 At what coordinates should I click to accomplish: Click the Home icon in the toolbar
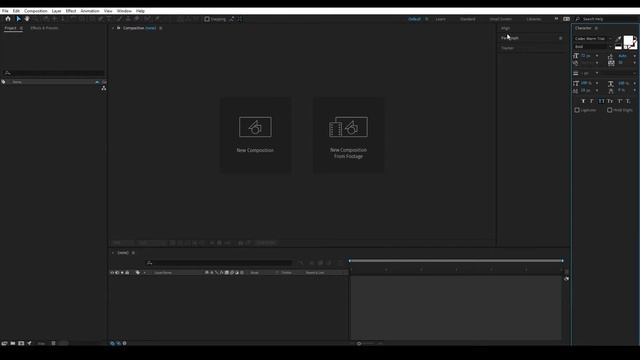[8, 19]
